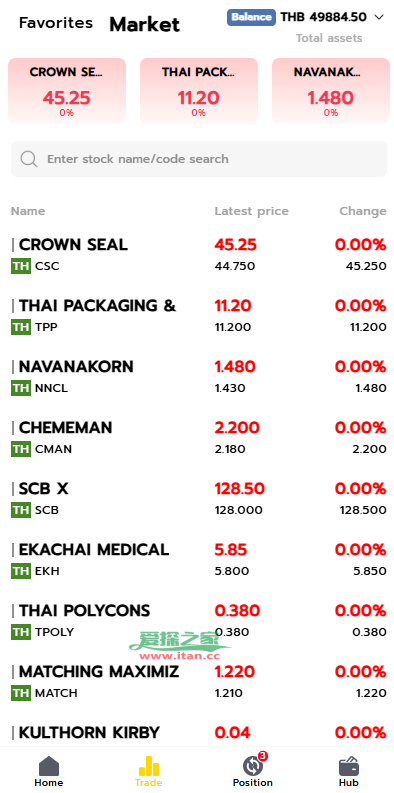Switch to the Favorites tab
Image resolution: width=394 pixels, height=793 pixels.
tap(56, 23)
